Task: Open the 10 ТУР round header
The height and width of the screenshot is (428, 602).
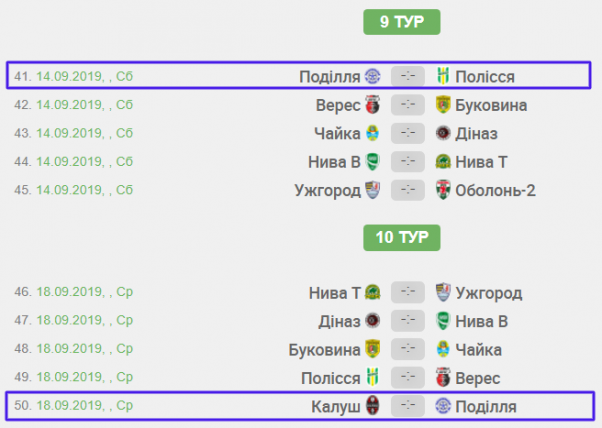Action: [401, 238]
